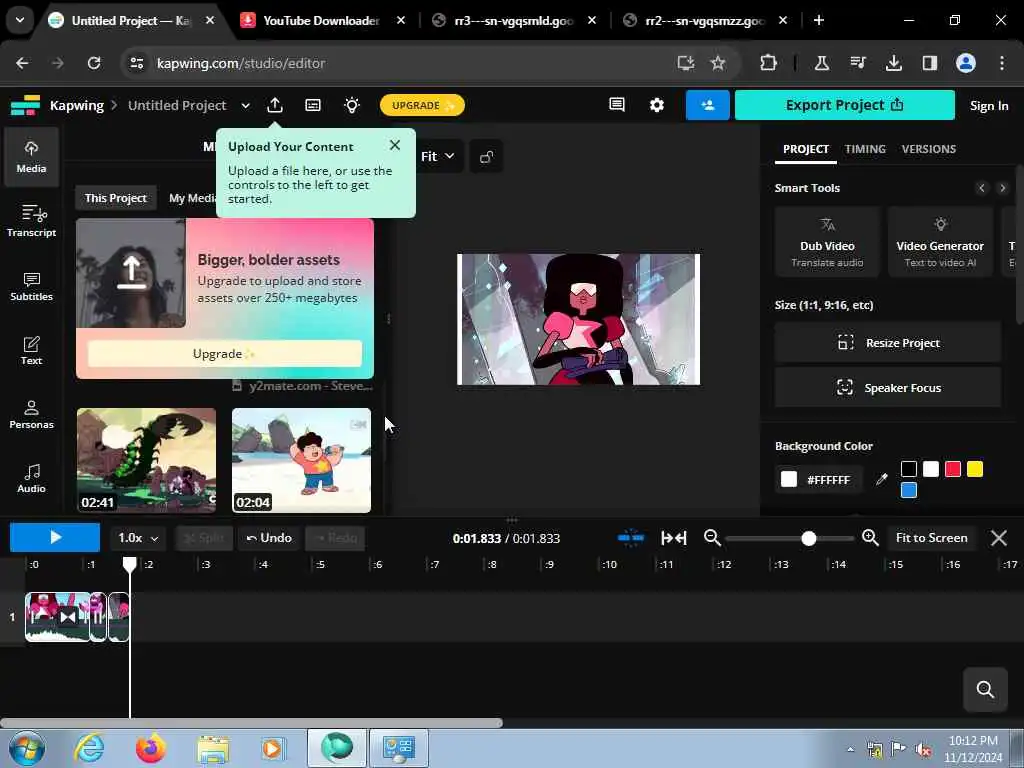Viewport: 1024px width, 768px height.
Task: Select the blue background color swatch
Action: tap(908, 490)
